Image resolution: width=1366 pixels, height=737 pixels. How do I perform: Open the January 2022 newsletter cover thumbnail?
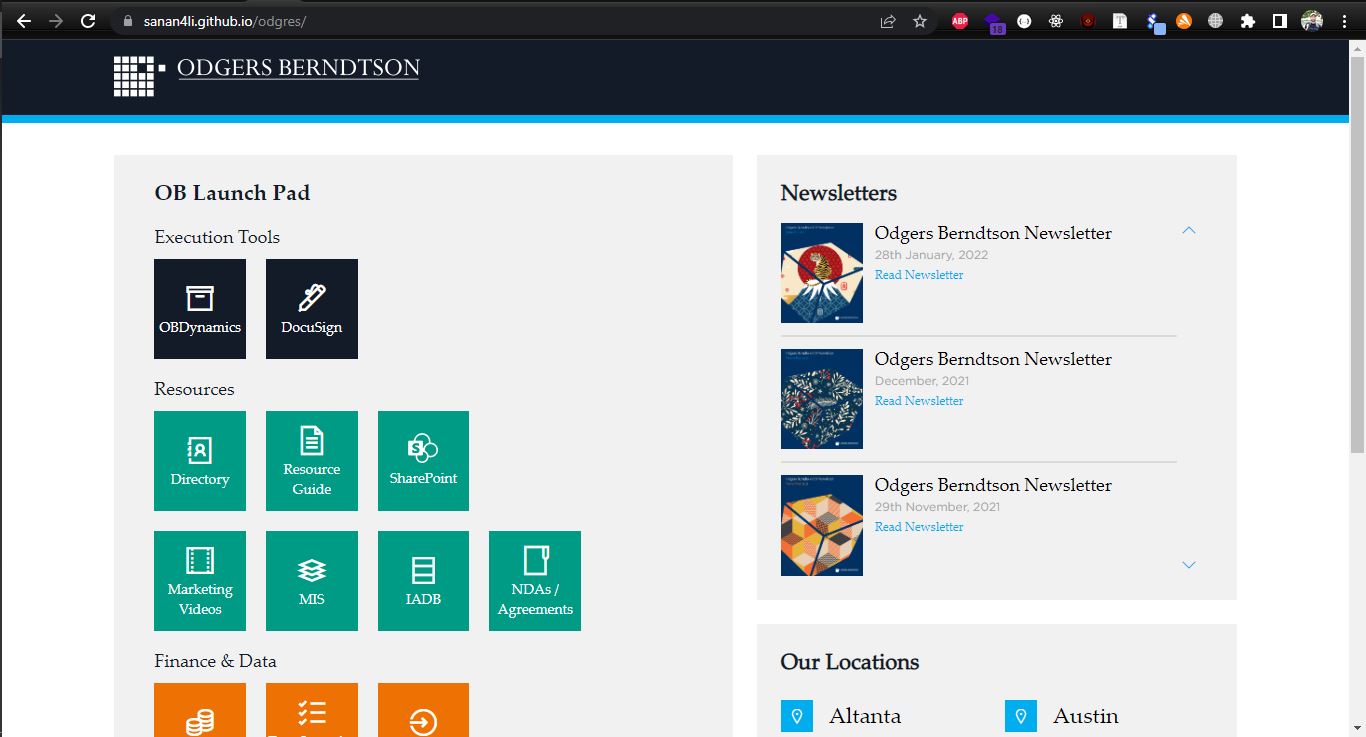tap(822, 273)
